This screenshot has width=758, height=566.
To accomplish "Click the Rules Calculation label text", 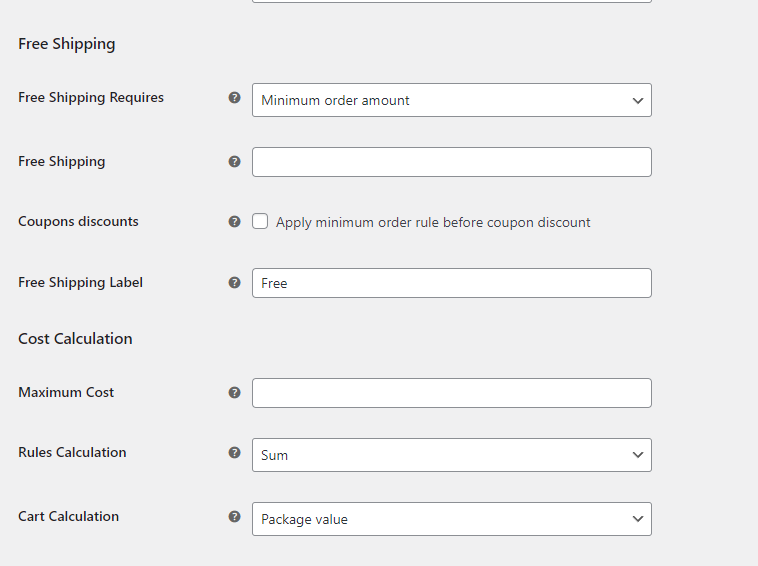I will 72,452.
